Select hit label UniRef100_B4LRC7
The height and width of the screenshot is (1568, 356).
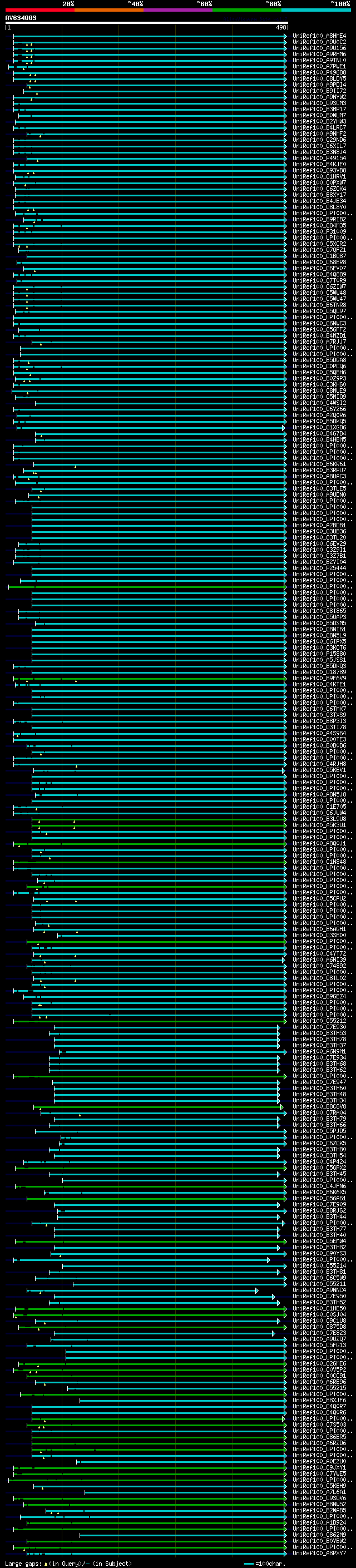(319, 127)
